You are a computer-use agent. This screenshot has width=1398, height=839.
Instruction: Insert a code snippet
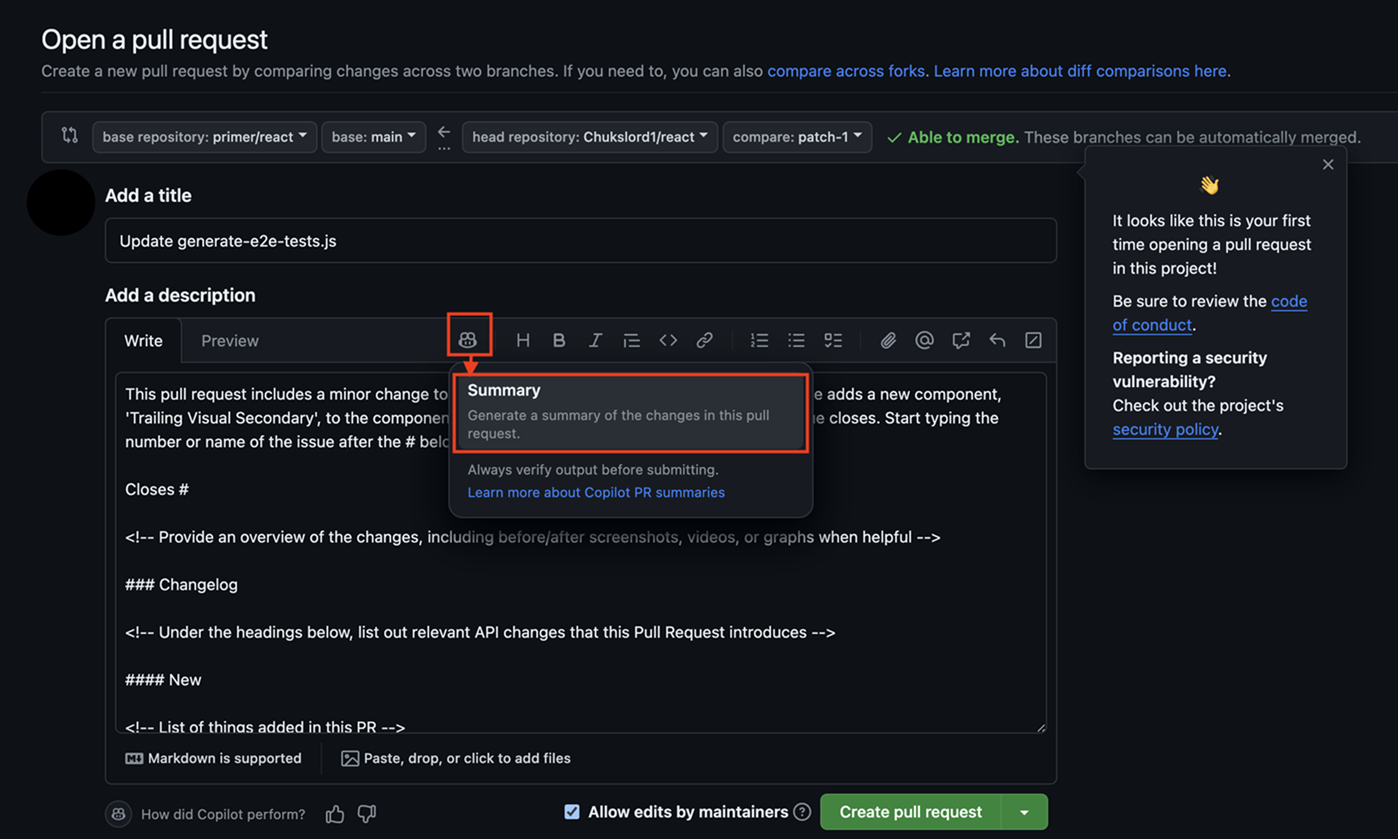(x=668, y=339)
